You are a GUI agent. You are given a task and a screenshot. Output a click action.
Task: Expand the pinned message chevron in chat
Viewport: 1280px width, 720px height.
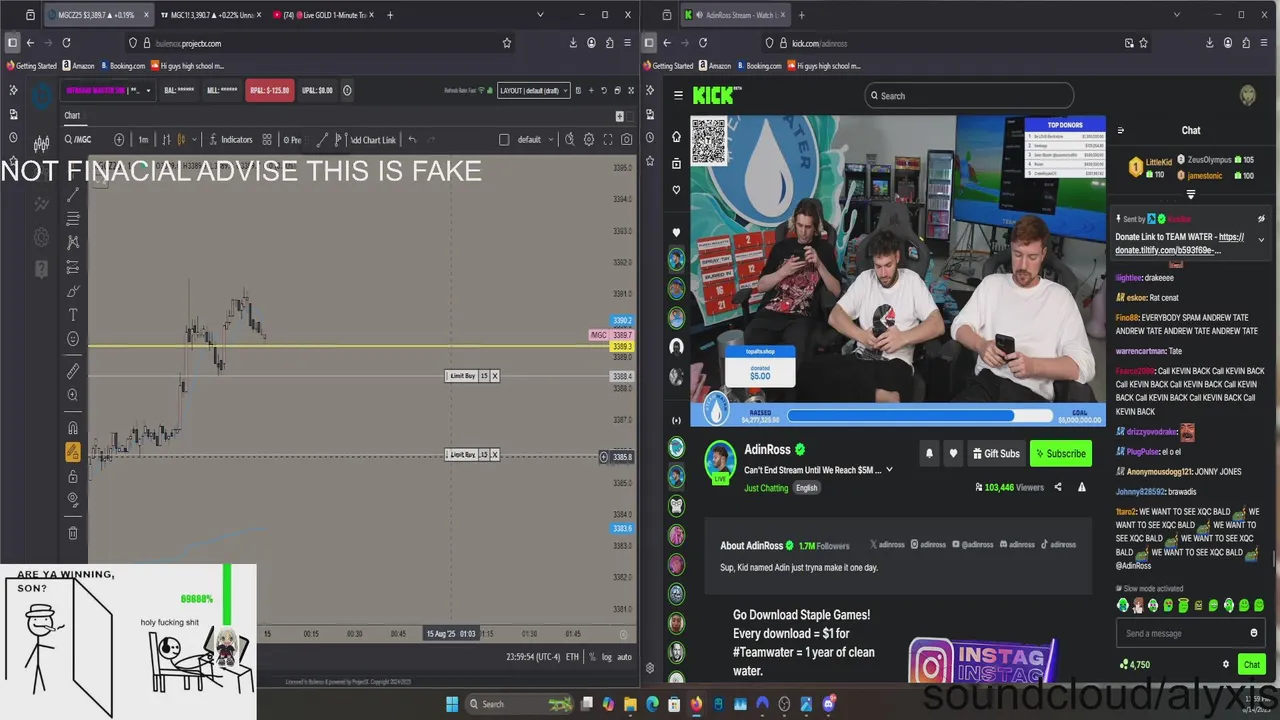tap(1261, 240)
